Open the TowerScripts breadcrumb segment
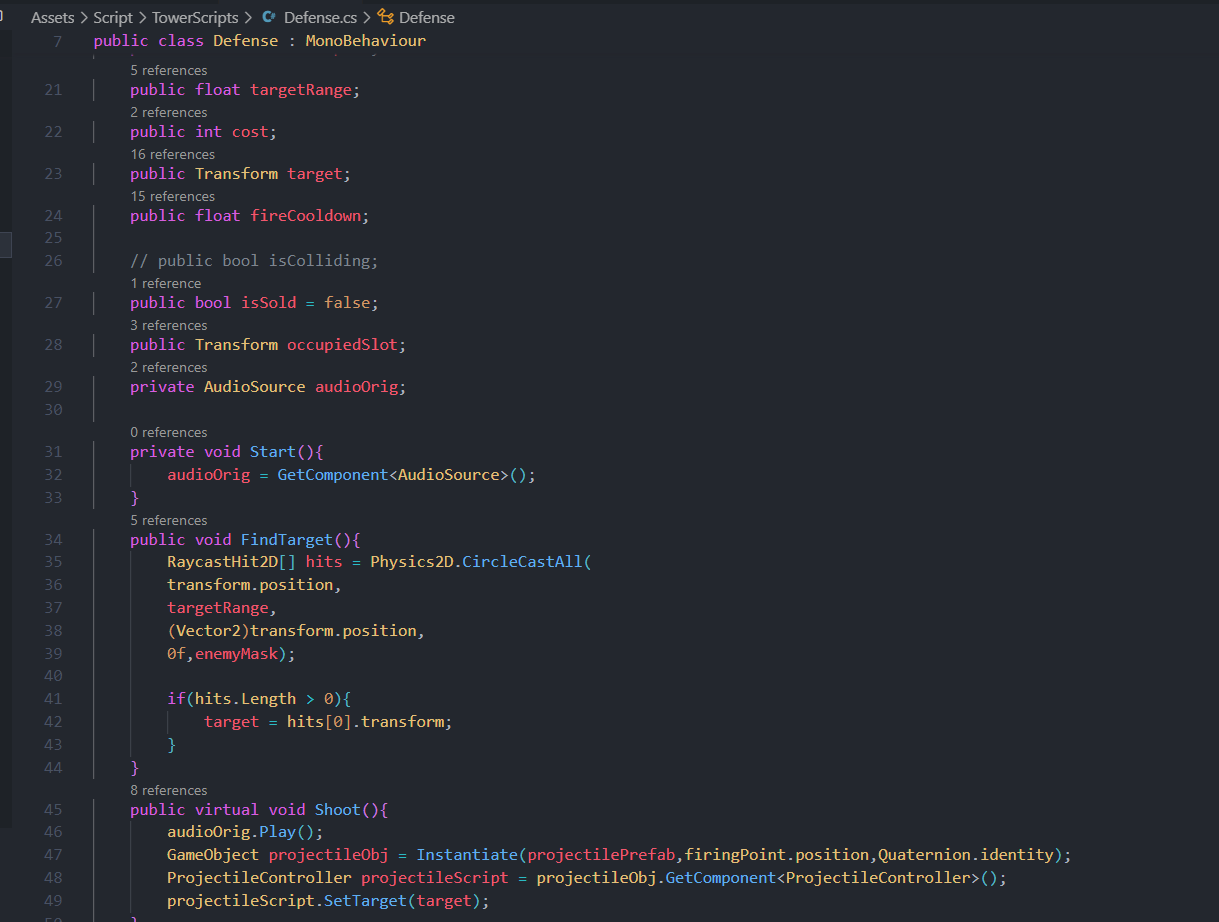1219x922 pixels. (x=195, y=18)
